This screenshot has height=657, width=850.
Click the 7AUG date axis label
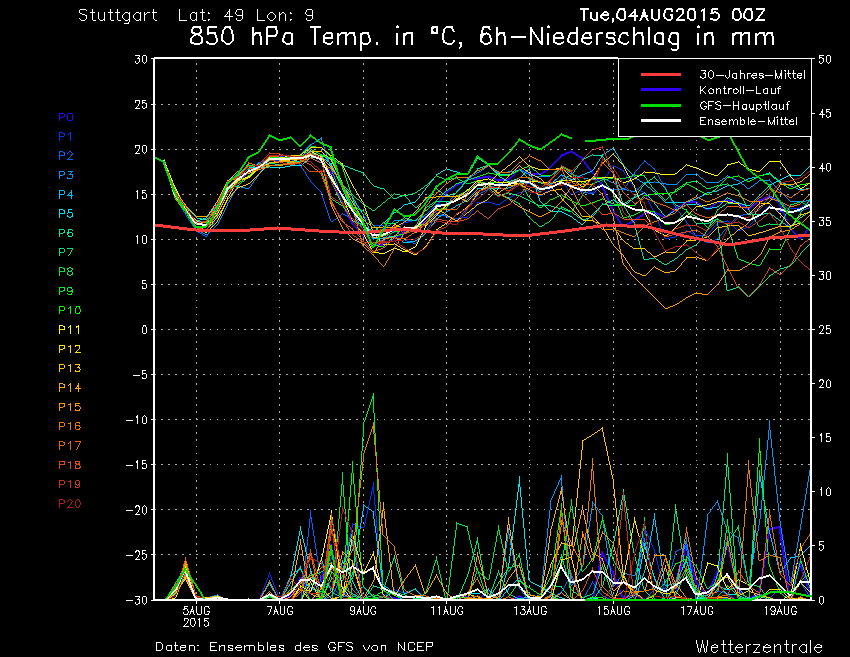tap(280, 611)
